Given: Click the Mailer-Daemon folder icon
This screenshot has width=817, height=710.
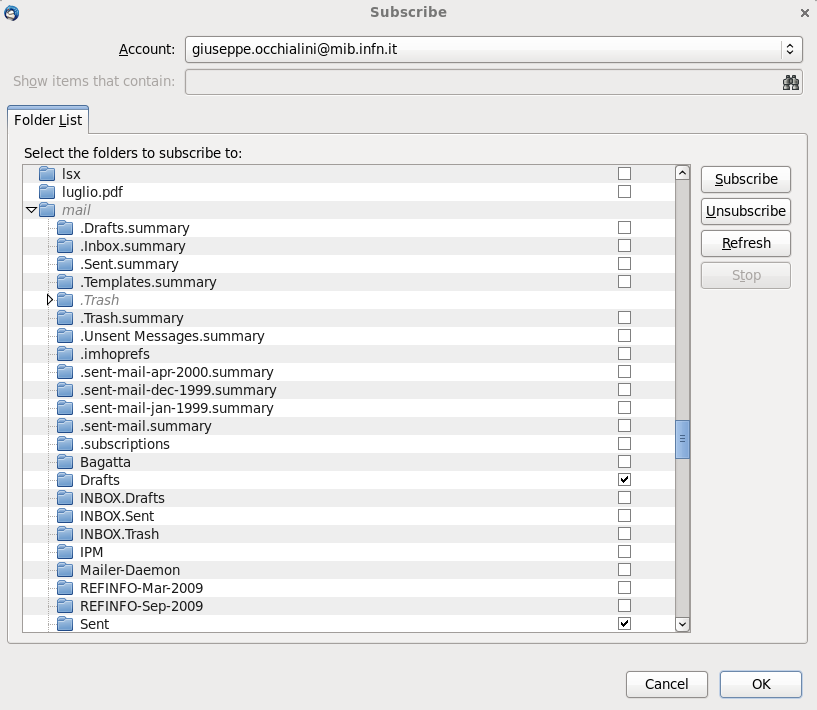Looking at the screenshot, I should [x=65, y=570].
